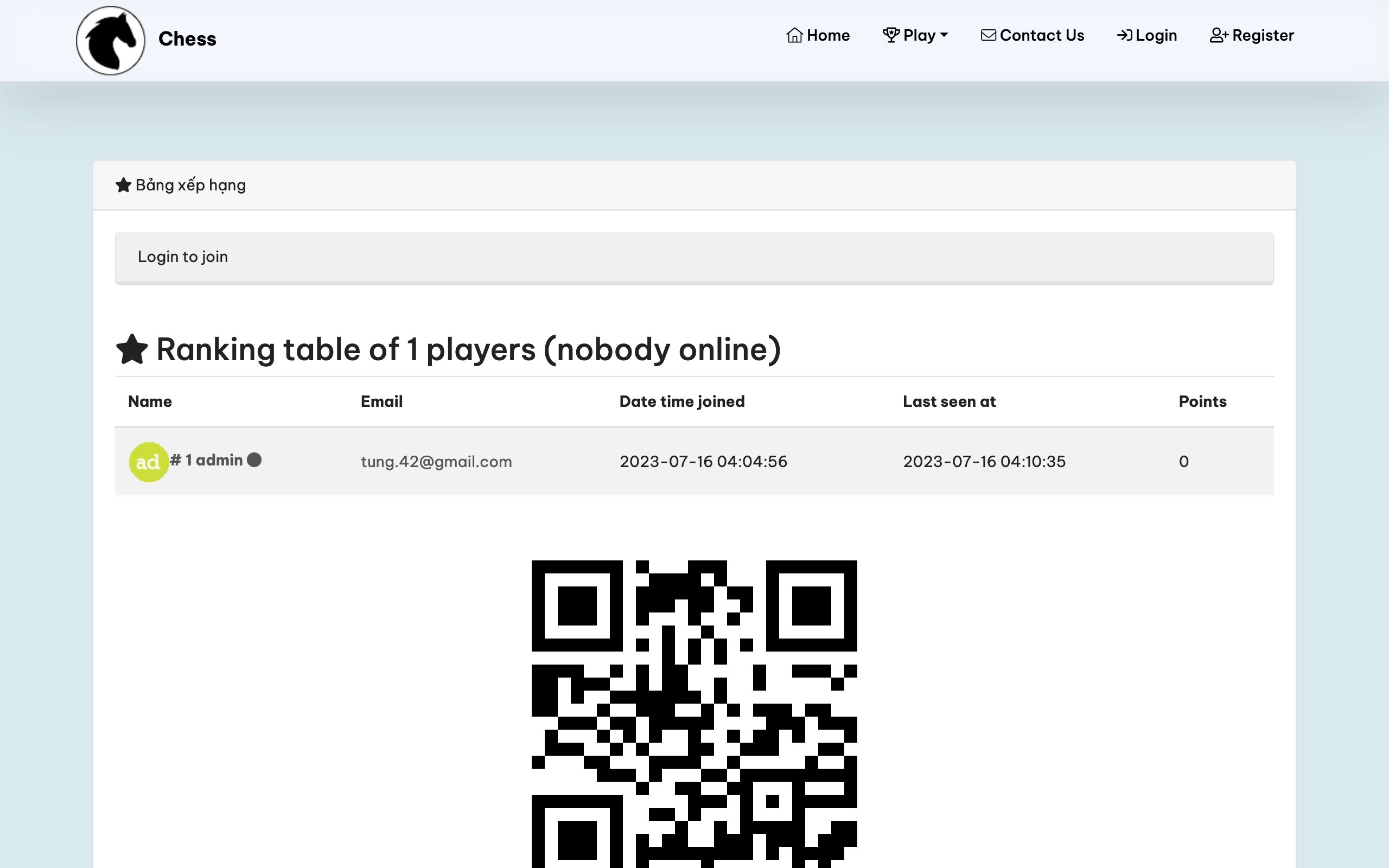This screenshot has height=868, width=1389.
Task: Click the envelope icon beside Contact Us
Action: coord(989,35)
